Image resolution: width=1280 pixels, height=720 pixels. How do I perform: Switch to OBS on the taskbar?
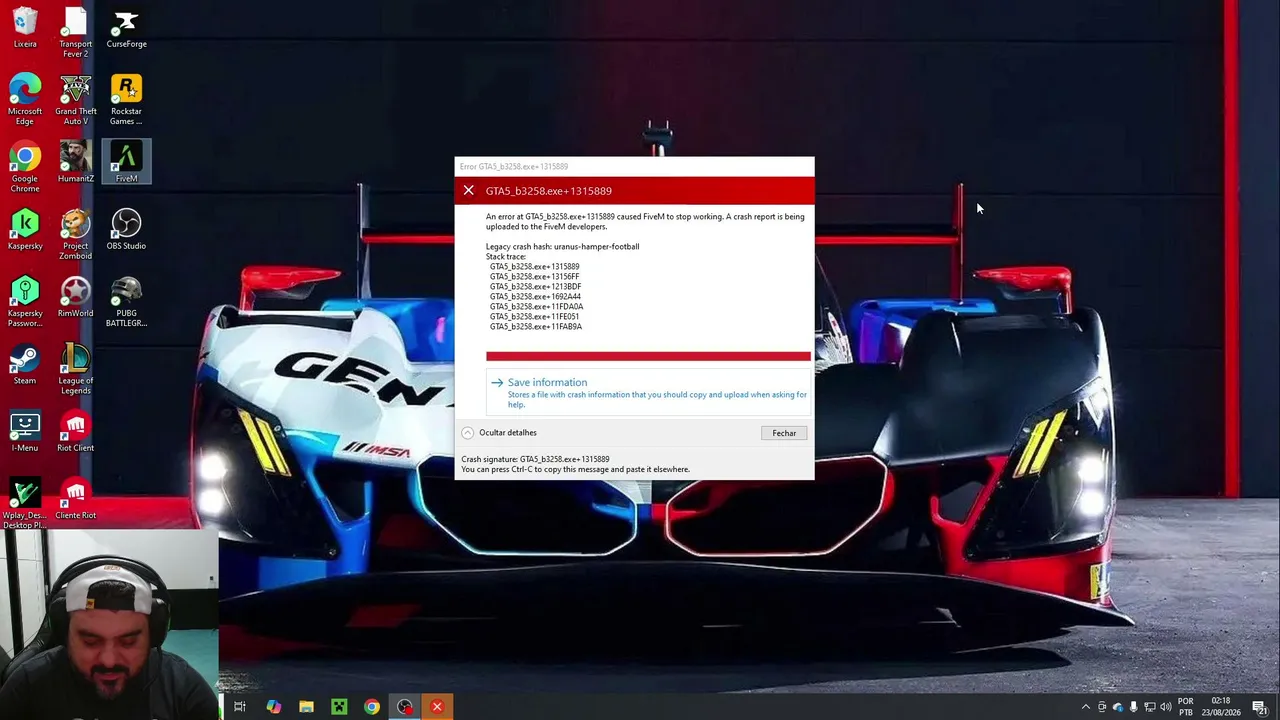click(405, 707)
